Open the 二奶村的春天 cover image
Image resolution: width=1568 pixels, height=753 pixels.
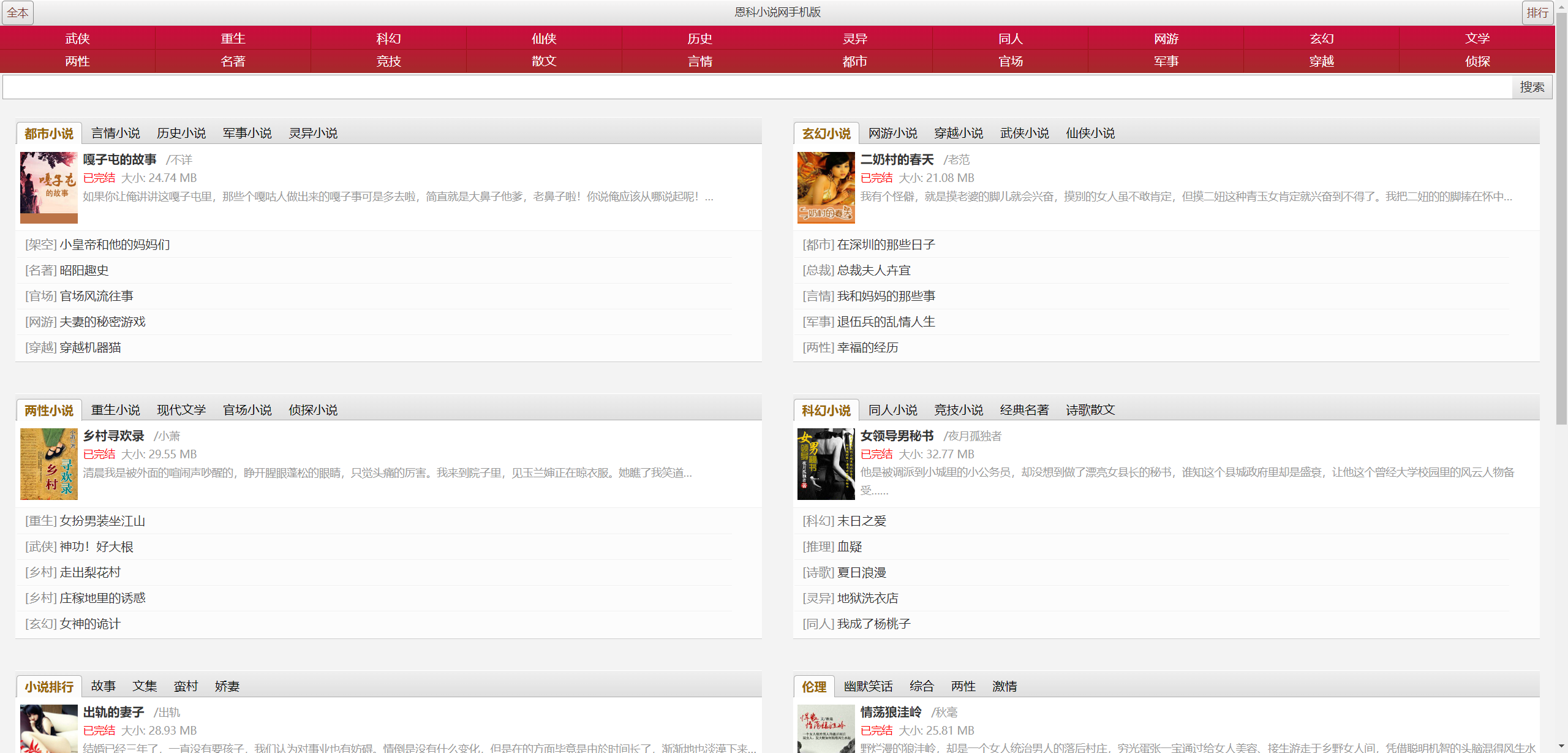826,187
